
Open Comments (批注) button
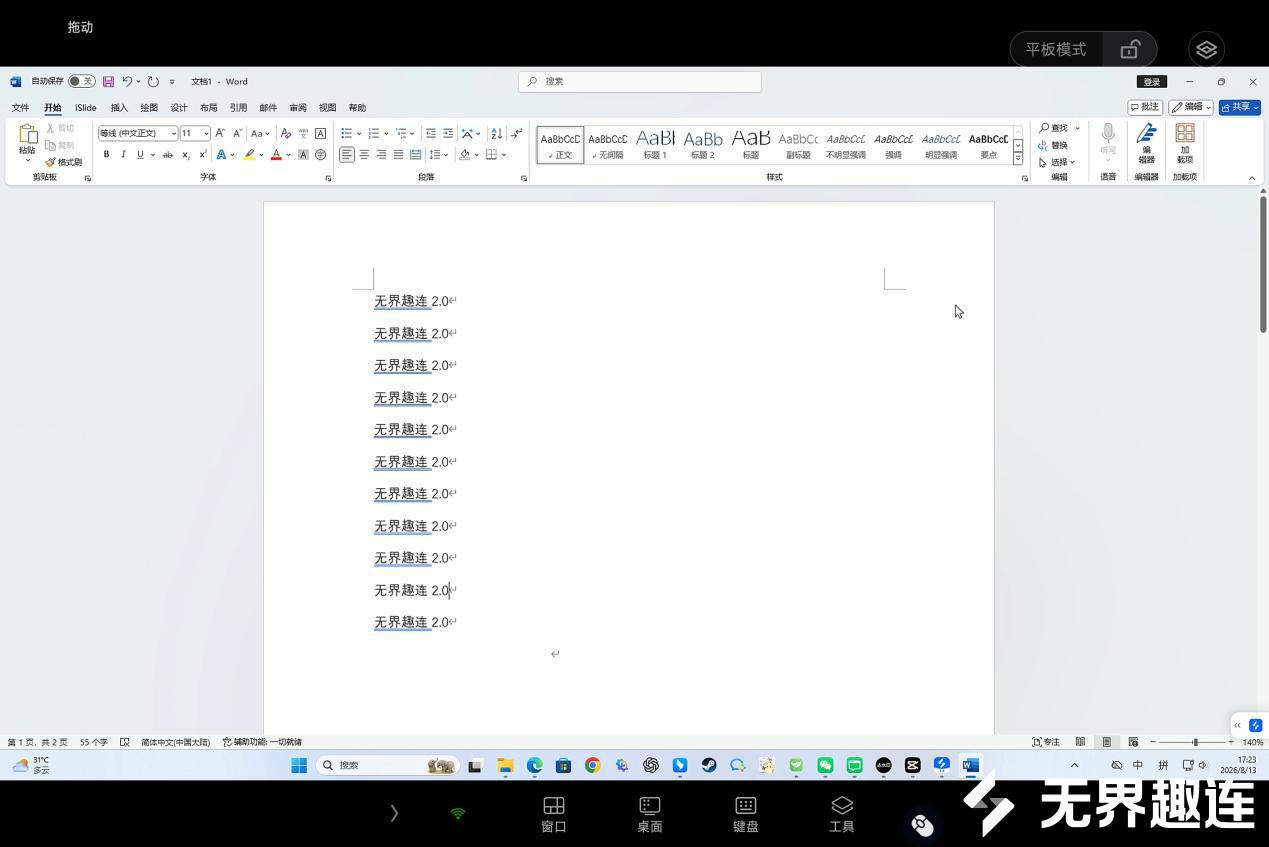pyautogui.click(x=1145, y=107)
